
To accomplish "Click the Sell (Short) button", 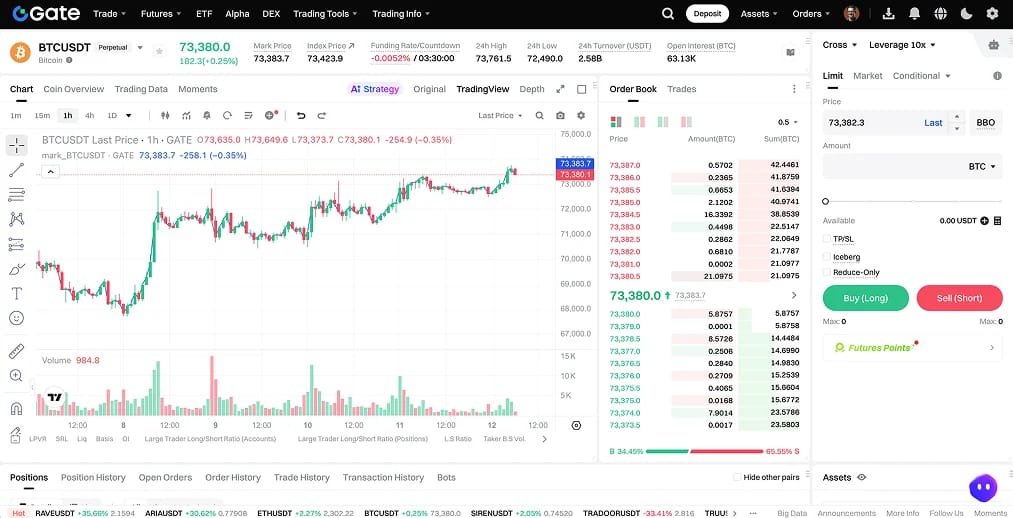I will click(x=959, y=298).
